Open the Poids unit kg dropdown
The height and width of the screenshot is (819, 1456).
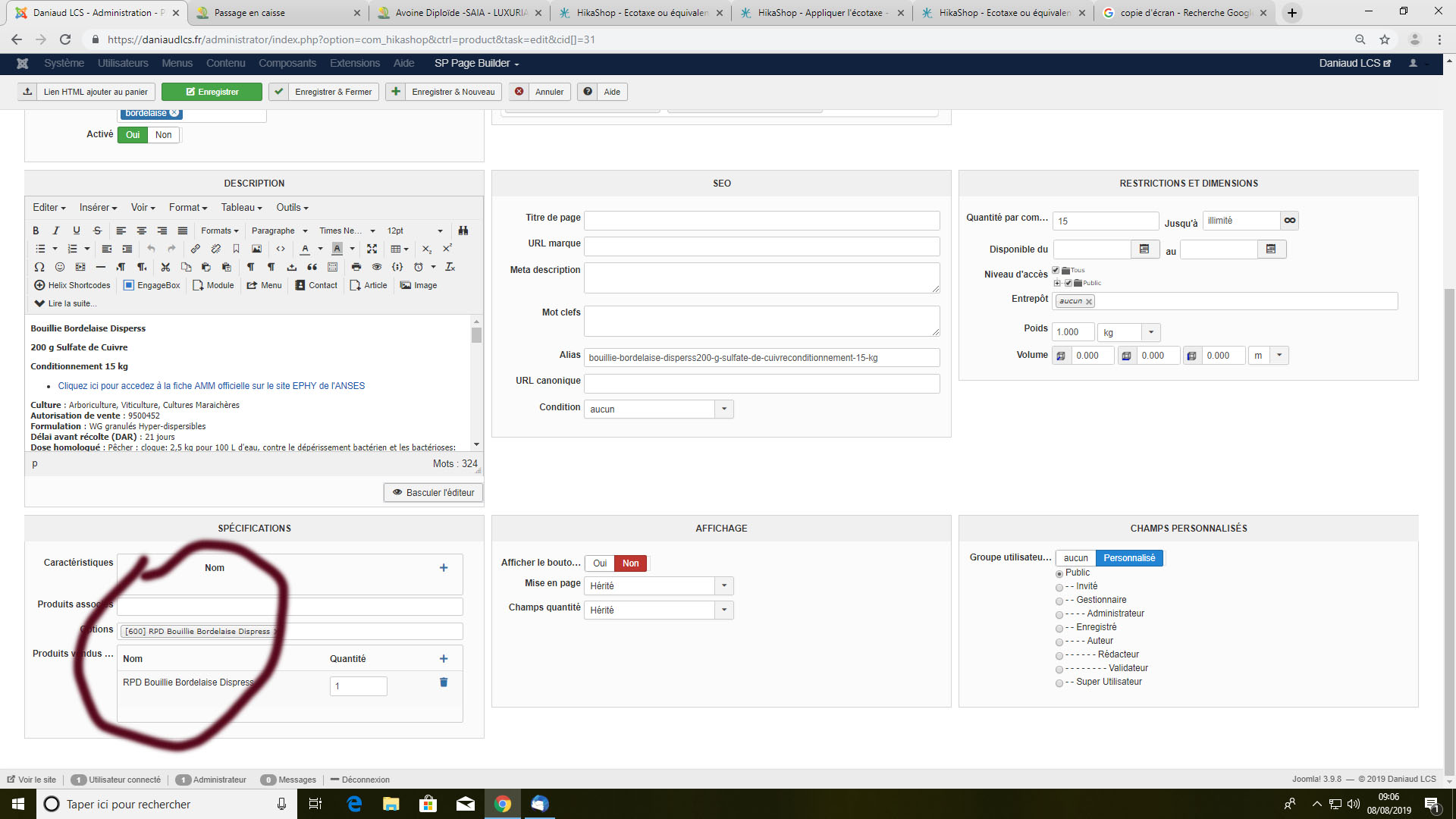pyautogui.click(x=1150, y=332)
